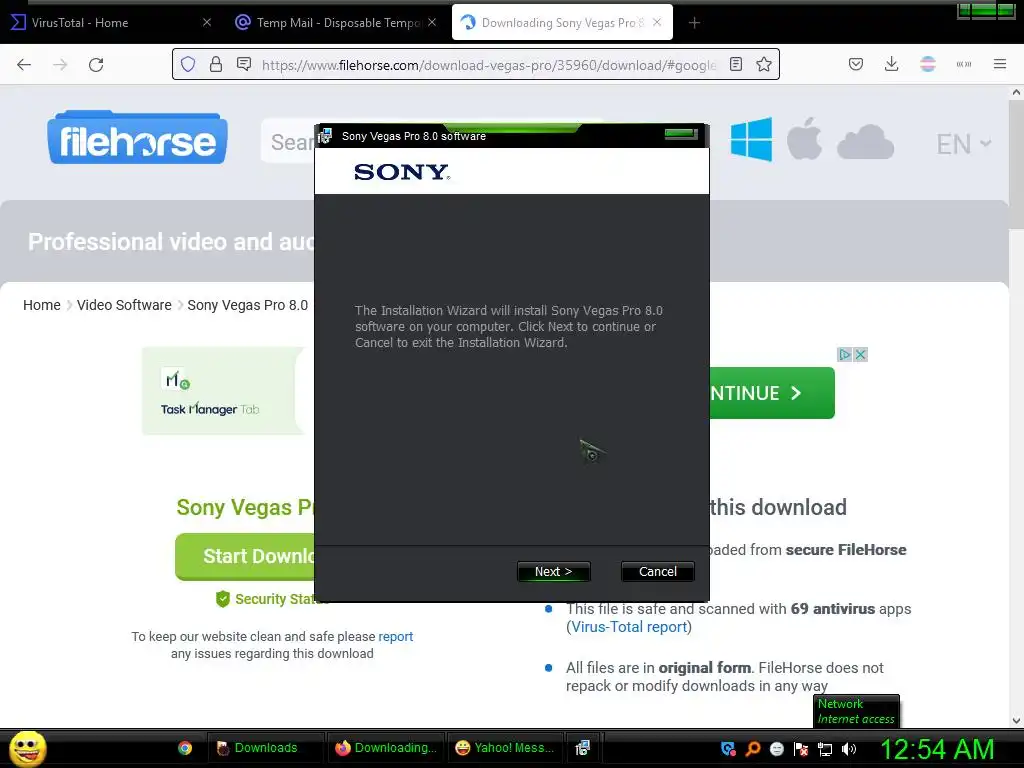Launch Chrome from the taskbar
Screen dimensions: 1024x768
[185, 748]
